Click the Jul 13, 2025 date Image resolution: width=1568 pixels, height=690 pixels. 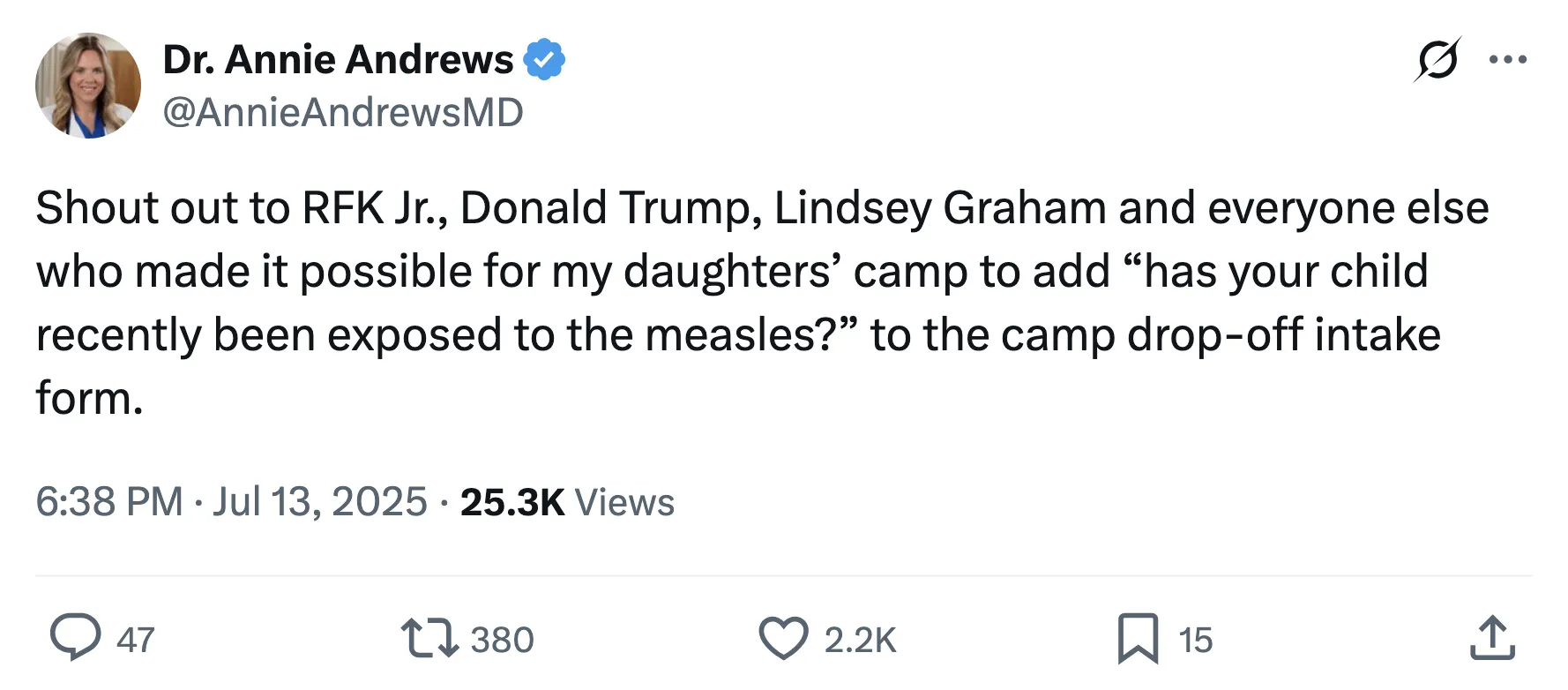point(319,502)
